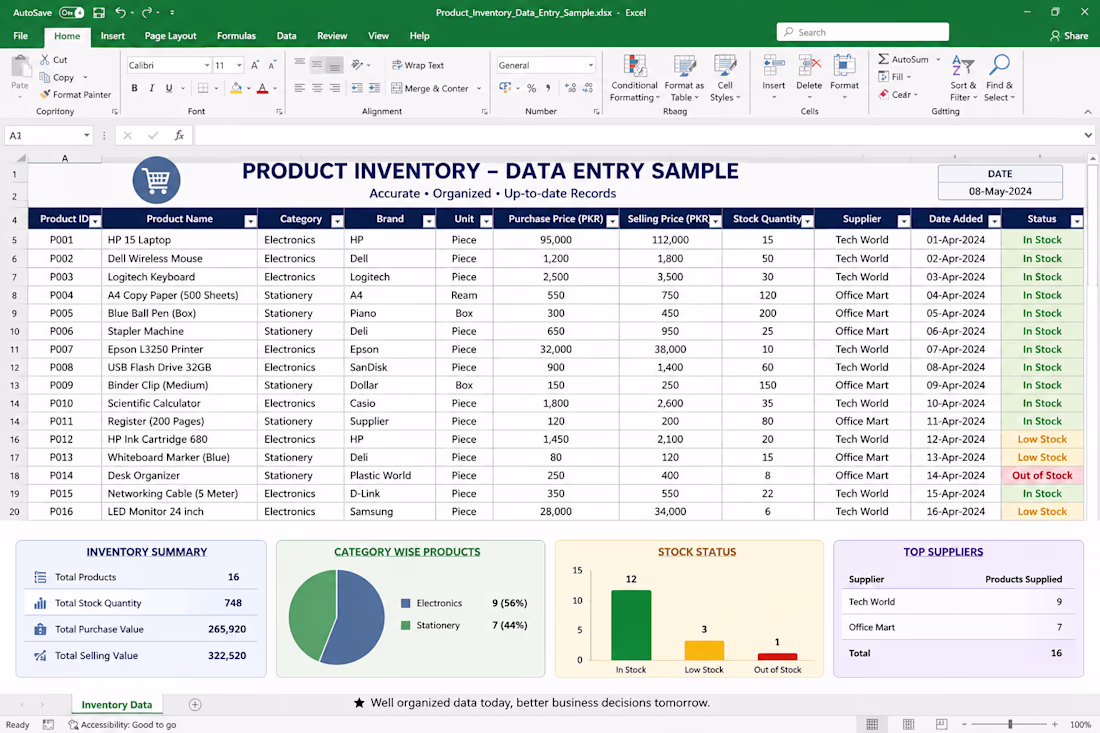This screenshot has width=1100, height=733.
Task: Switch to Normal view in status bar
Action: (x=872, y=724)
